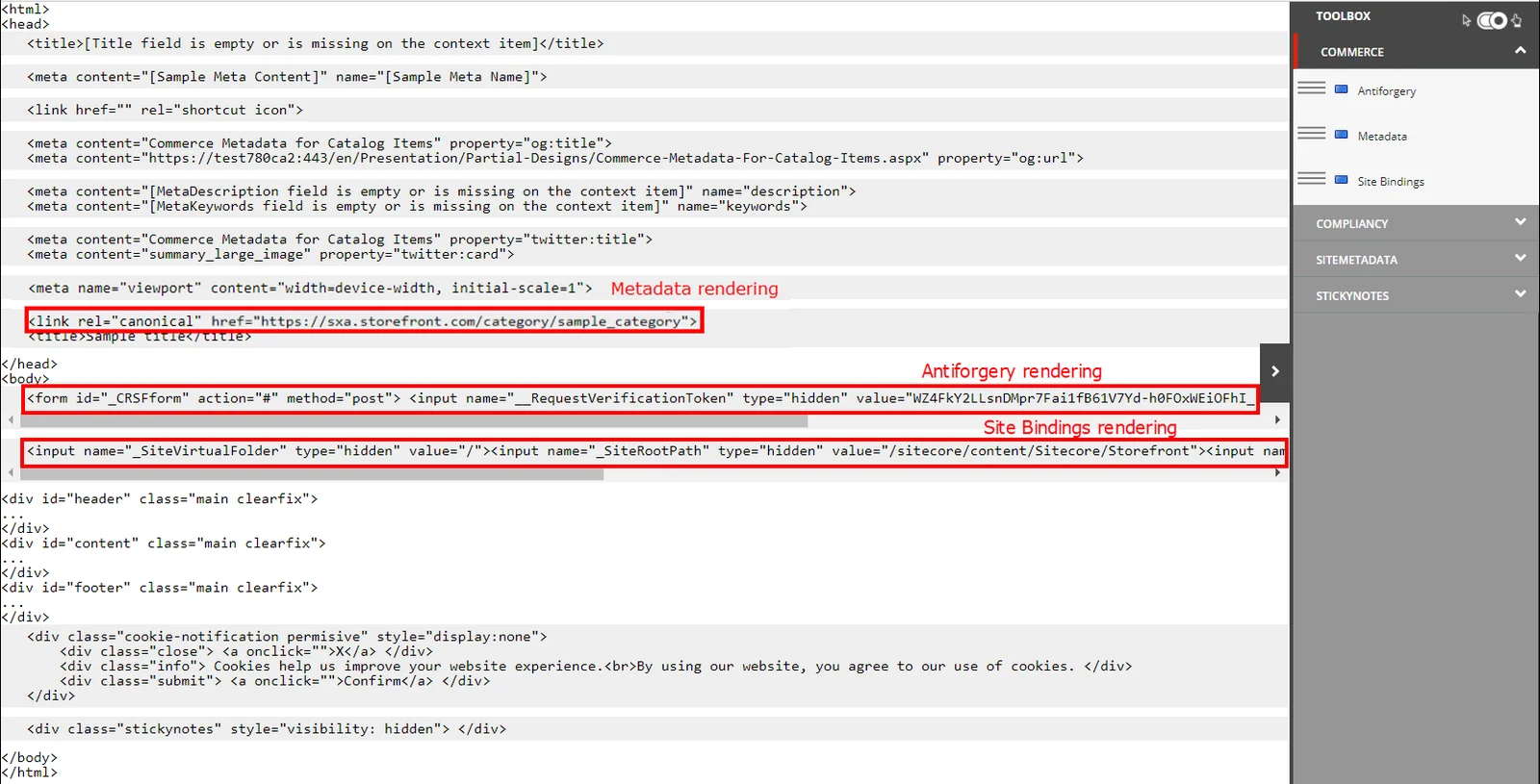This screenshot has width=1540, height=784.
Task: Click the twitter:card meta line
Action: point(270,255)
